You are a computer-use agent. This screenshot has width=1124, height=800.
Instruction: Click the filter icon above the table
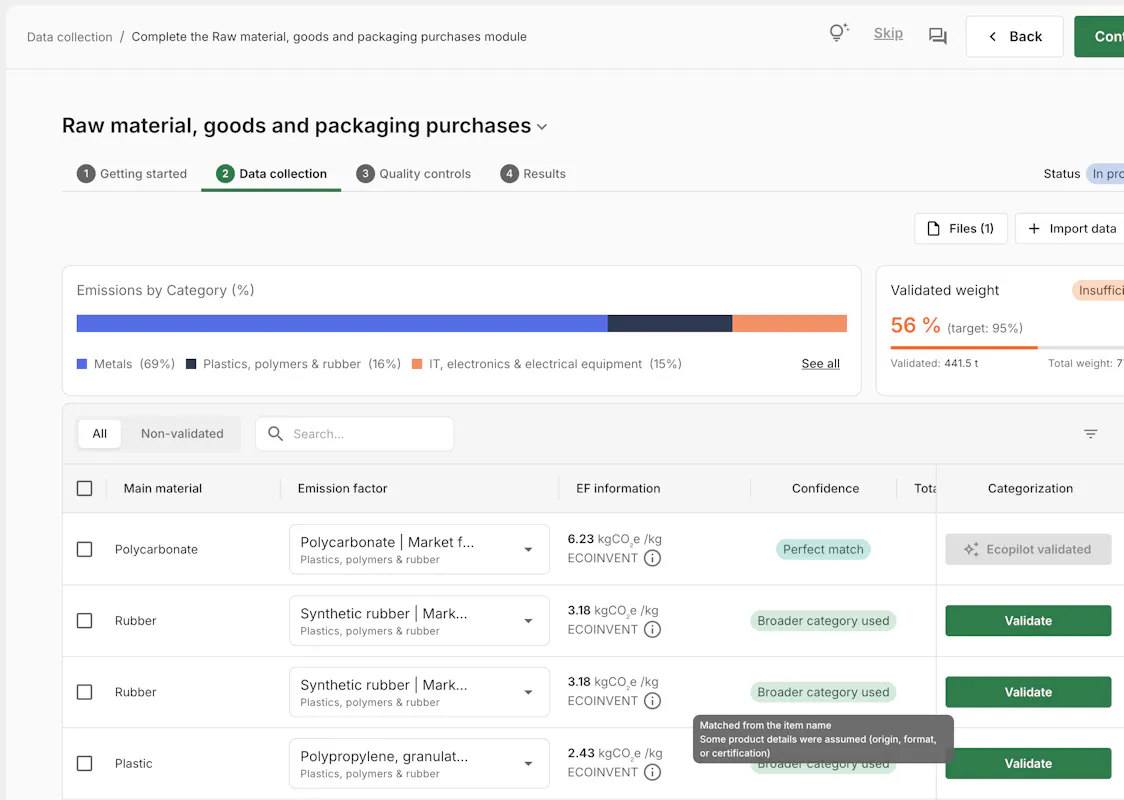point(1090,434)
